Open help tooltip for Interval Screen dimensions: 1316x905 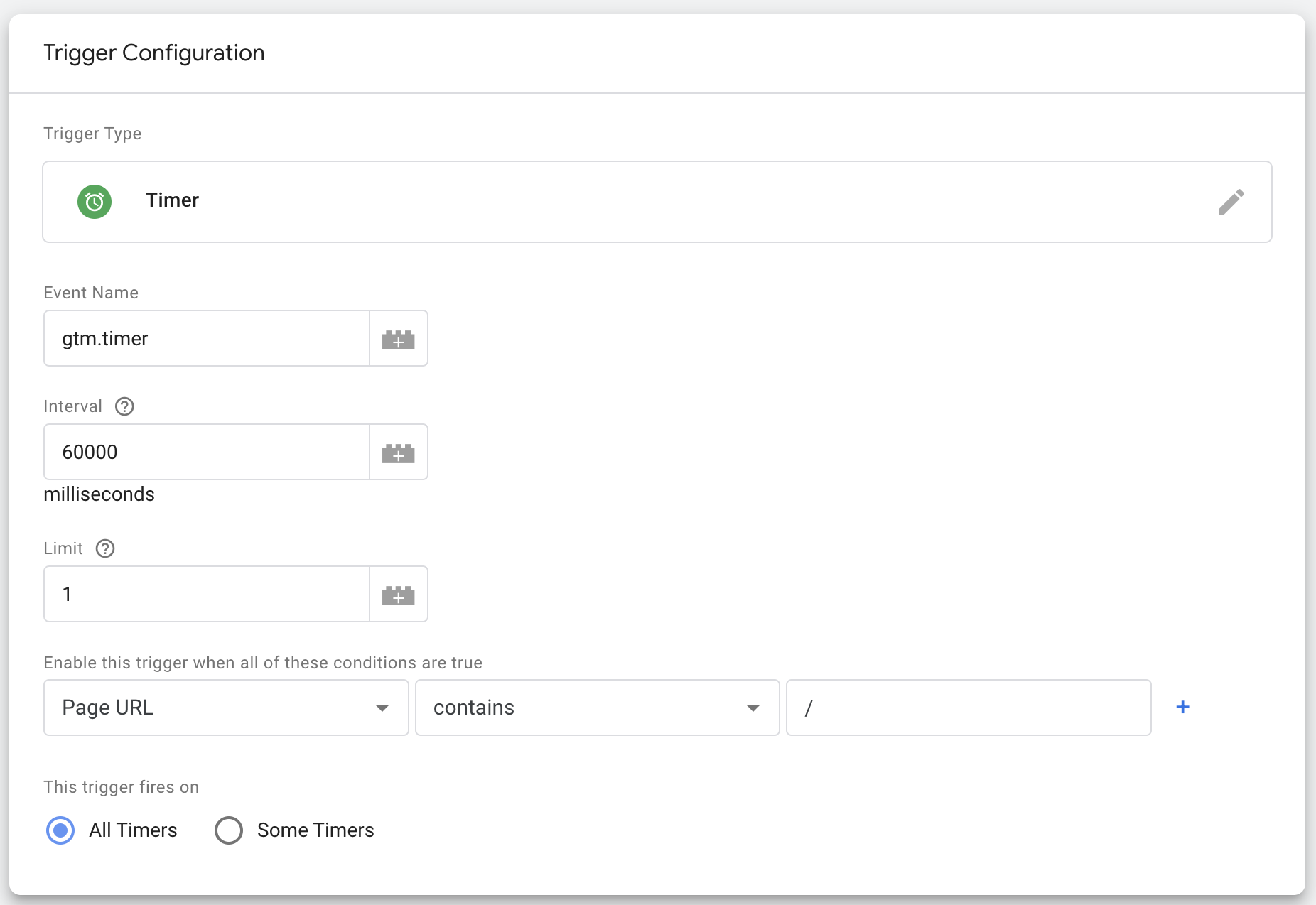point(124,406)
